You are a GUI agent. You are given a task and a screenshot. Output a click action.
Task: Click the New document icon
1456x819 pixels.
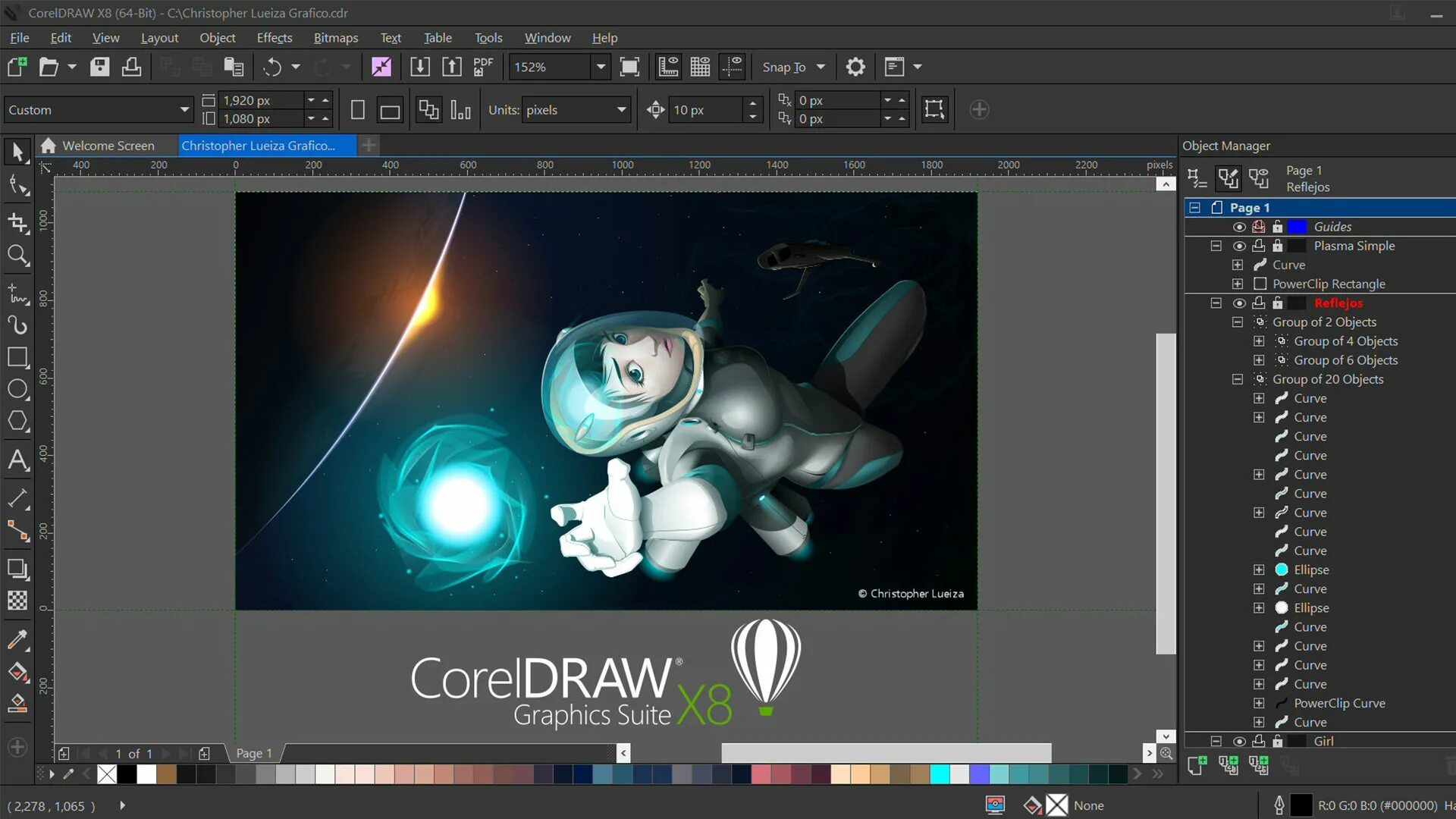pos(17,67)
